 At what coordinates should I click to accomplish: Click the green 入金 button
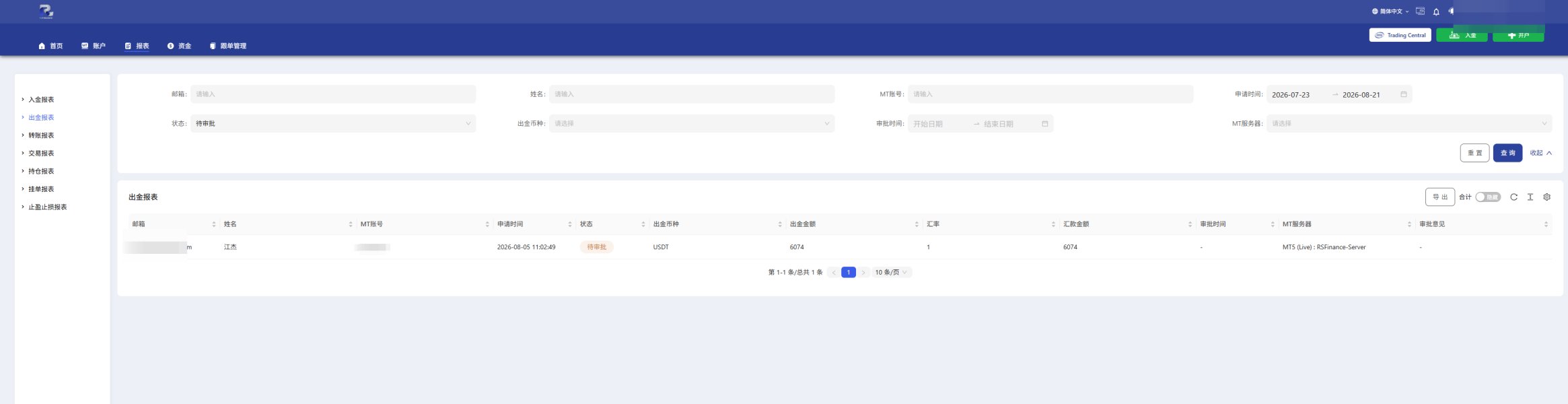tap(1462, 35)
